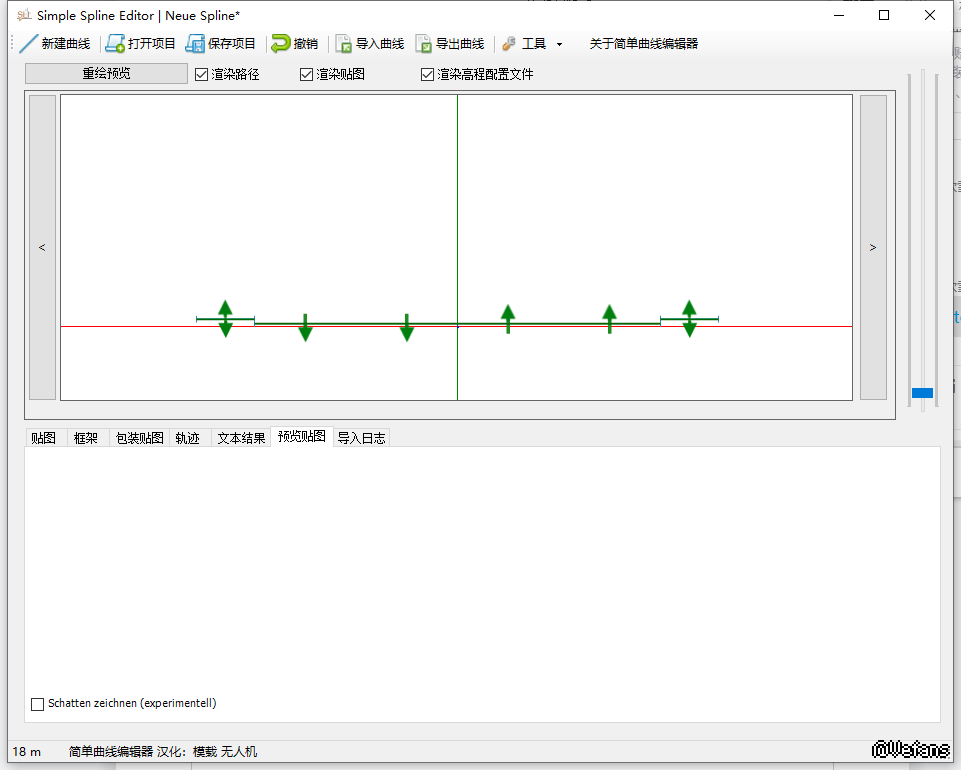Toggle the 渲染路径 checkbox
This screenshot has height=770, width=961.
[x=201, y=74]
